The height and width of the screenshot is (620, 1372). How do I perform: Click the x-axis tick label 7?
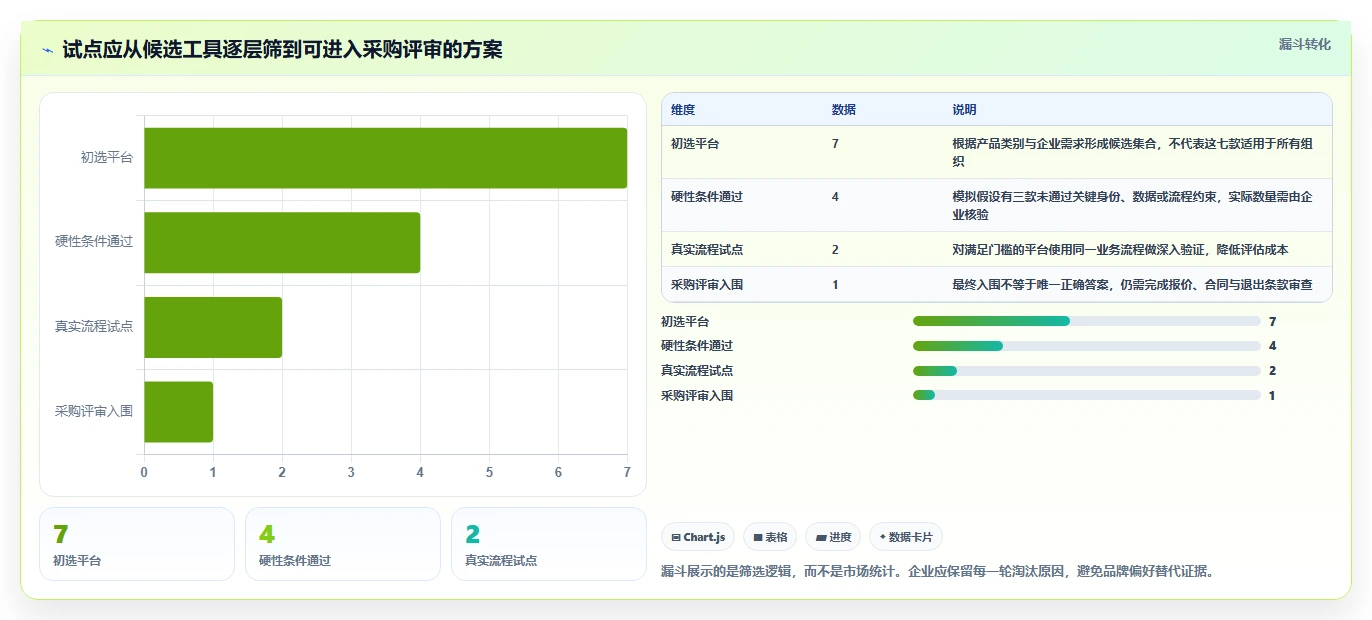(627, 472)
